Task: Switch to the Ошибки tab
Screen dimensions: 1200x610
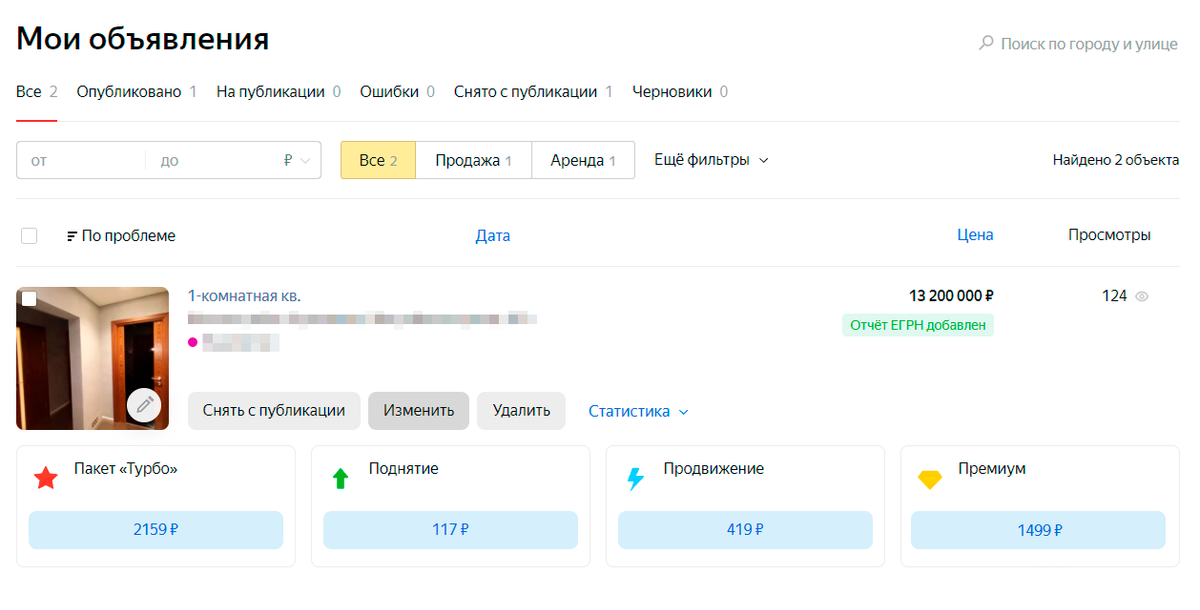Action: pyautogui.click(x=397, y=92)
